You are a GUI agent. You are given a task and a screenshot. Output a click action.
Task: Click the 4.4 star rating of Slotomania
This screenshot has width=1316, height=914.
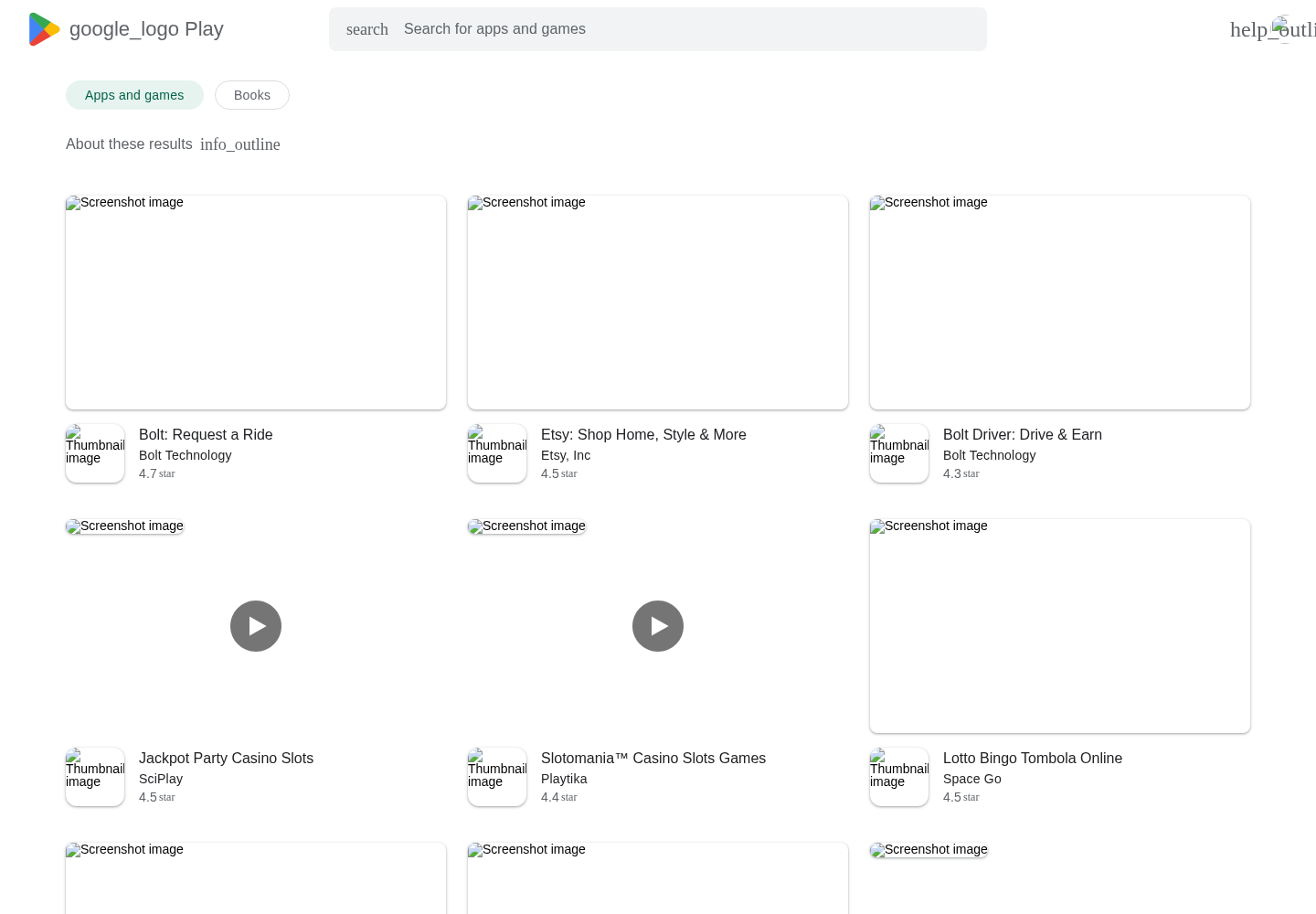tap(559, 797)
